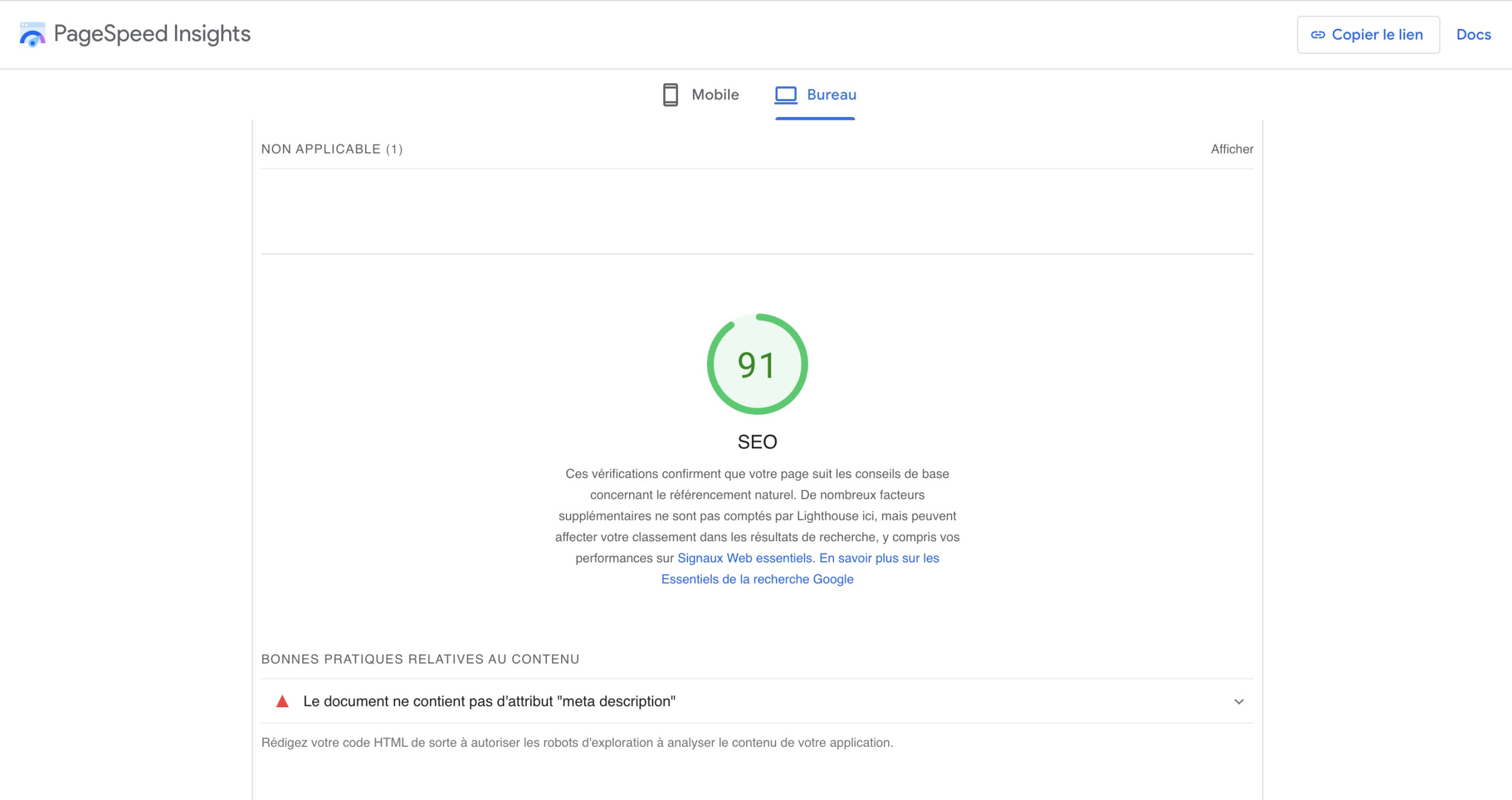Click the BONNES PRATIQUES RELATIVES AU CONTENU heading
Image resolution: width=1512 pixels, height=800 pixels.
pos(421,659)
